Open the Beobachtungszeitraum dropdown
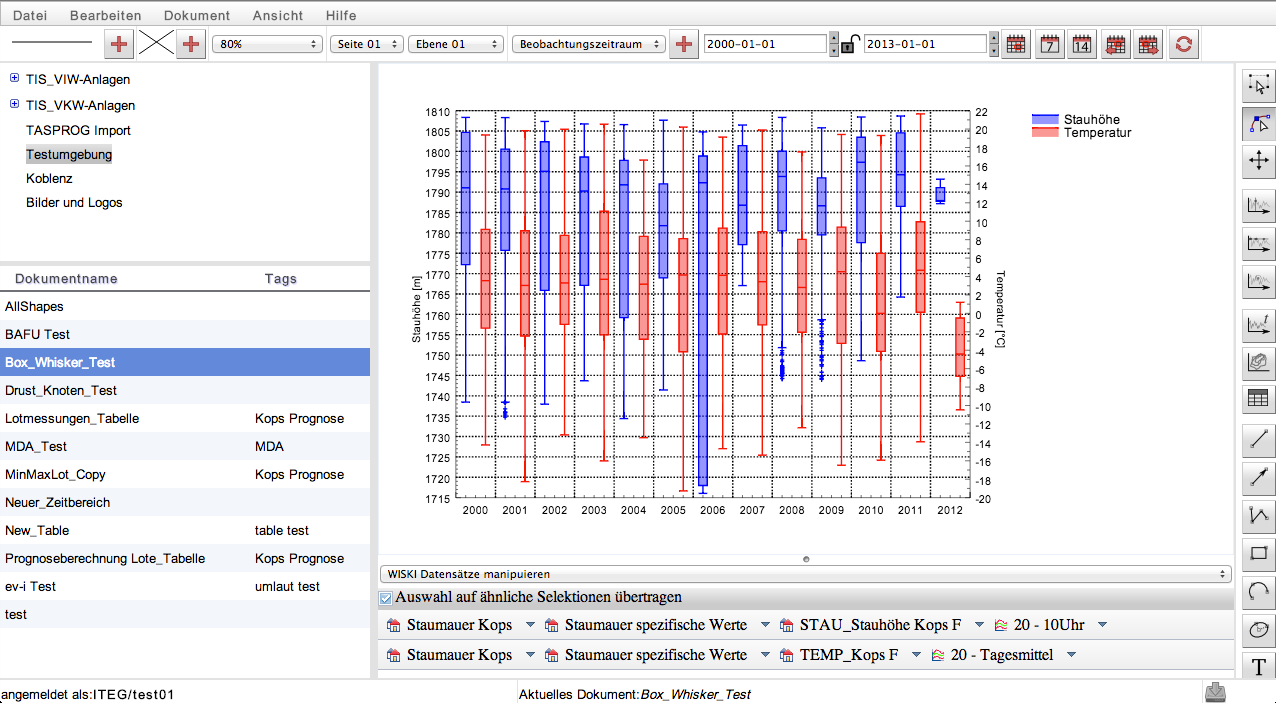The width and height of the screenshot is (1276, 703). pos(588,44)
